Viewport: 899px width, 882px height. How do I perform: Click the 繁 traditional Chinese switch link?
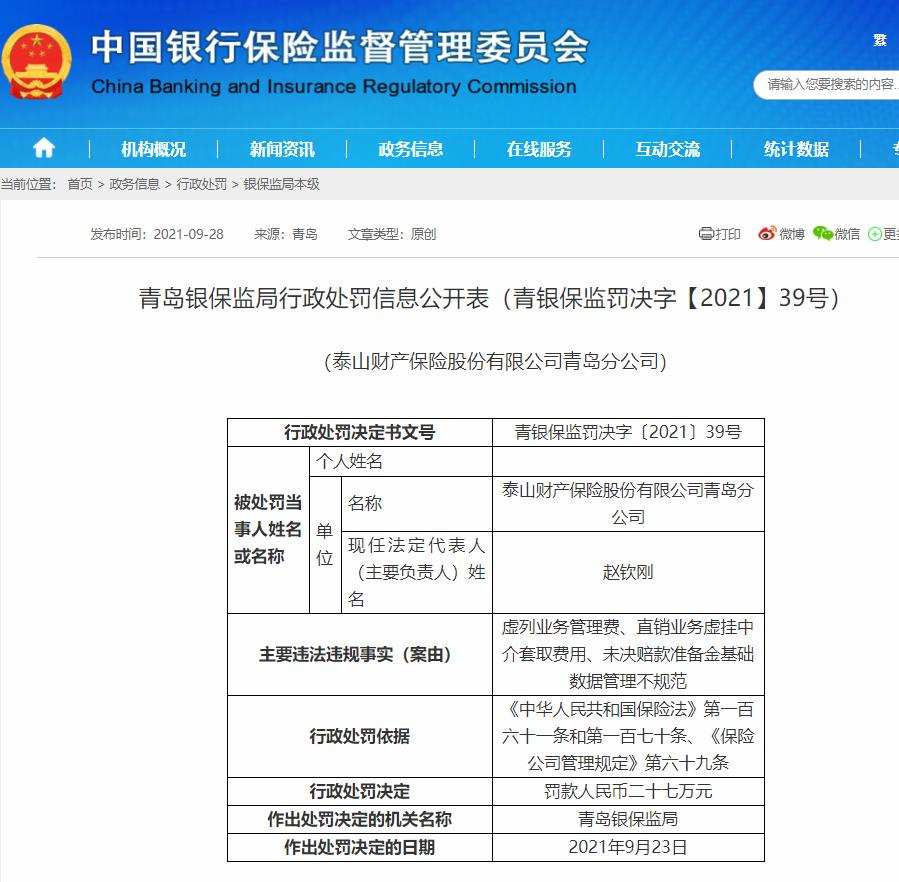880,40
